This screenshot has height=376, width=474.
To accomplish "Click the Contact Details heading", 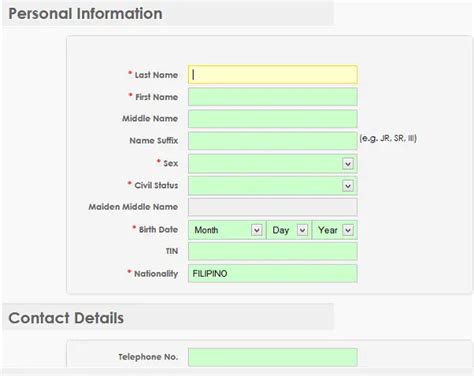I will point(66,318).
